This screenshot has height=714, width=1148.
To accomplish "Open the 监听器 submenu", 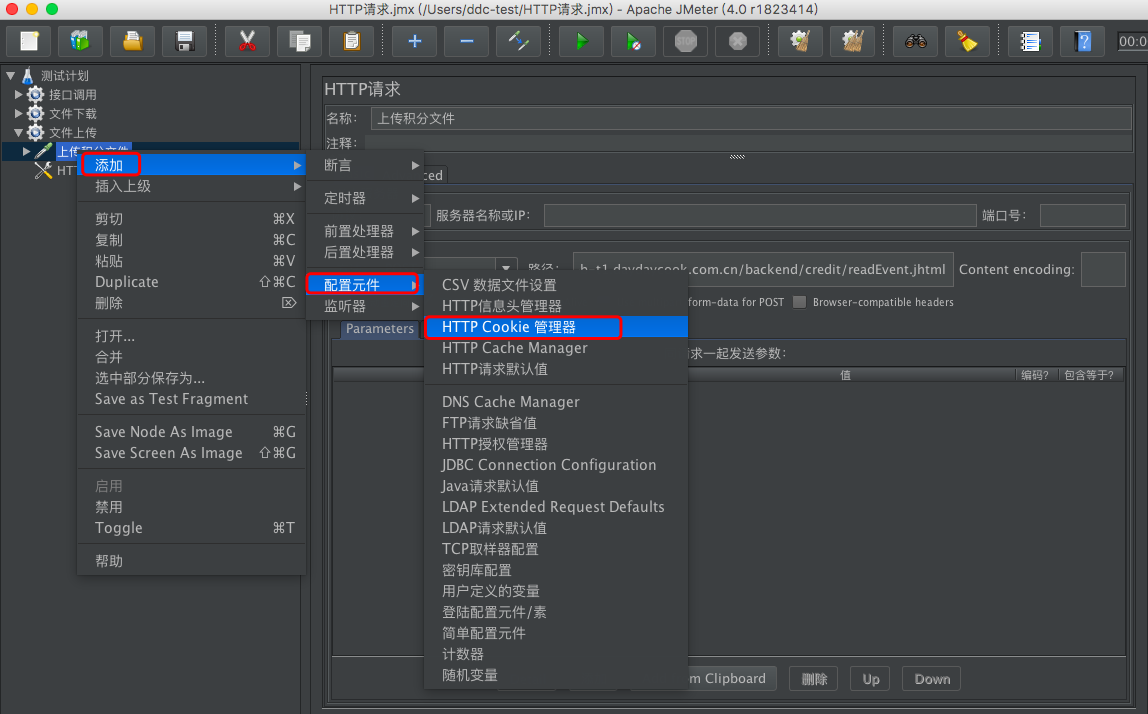I will click(365, 306).
